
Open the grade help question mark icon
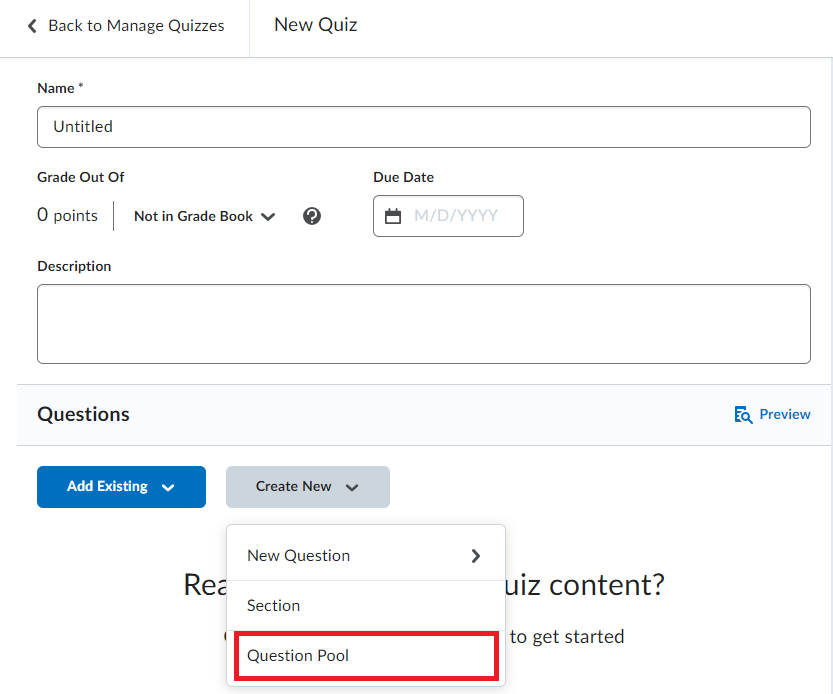[x=312, y=216]
